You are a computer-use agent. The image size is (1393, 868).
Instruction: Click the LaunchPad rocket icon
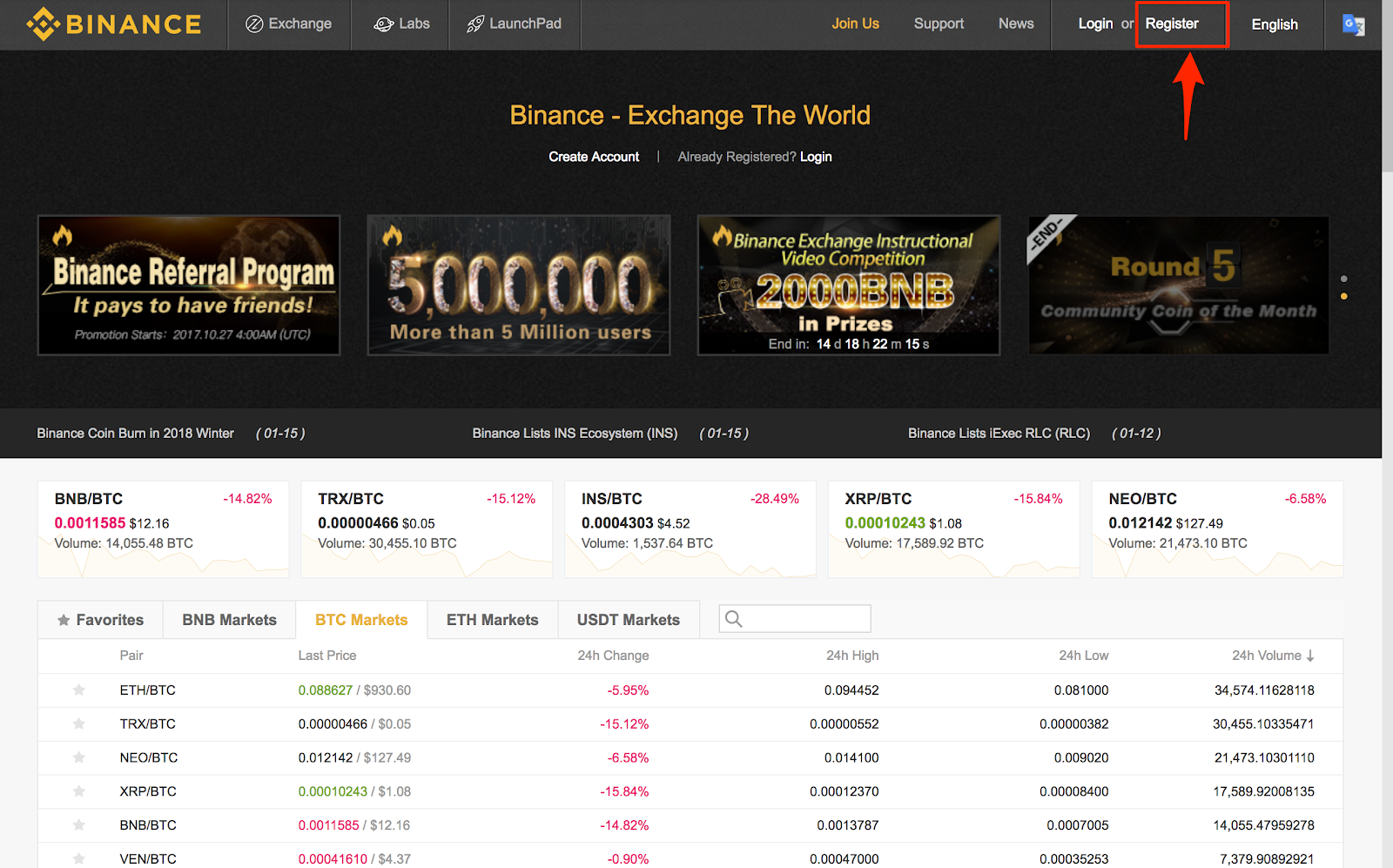[x=475, y=24]
